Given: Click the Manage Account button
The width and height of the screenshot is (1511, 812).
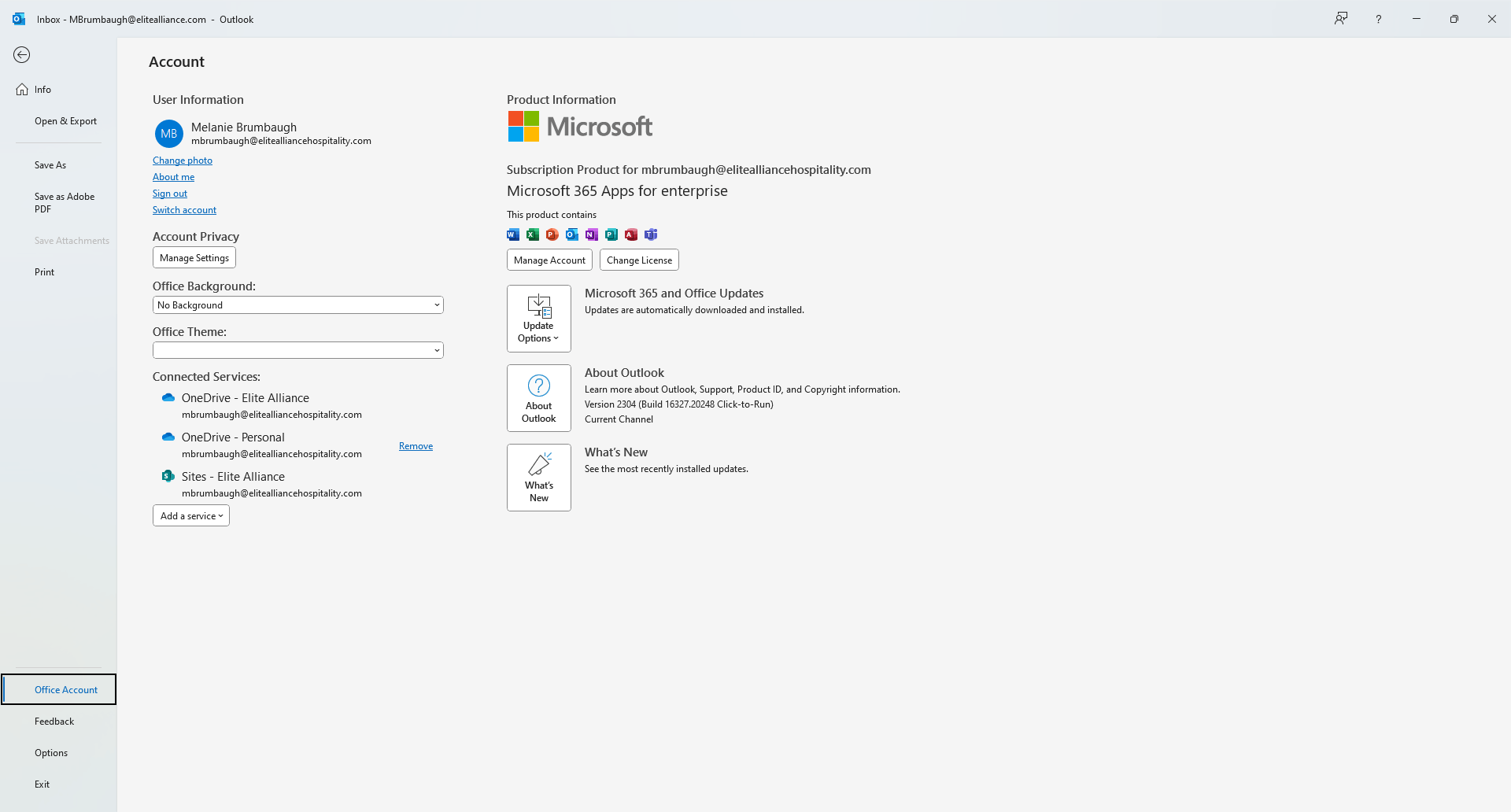Looking at the screenshot, I should click(x=549, y=260).
